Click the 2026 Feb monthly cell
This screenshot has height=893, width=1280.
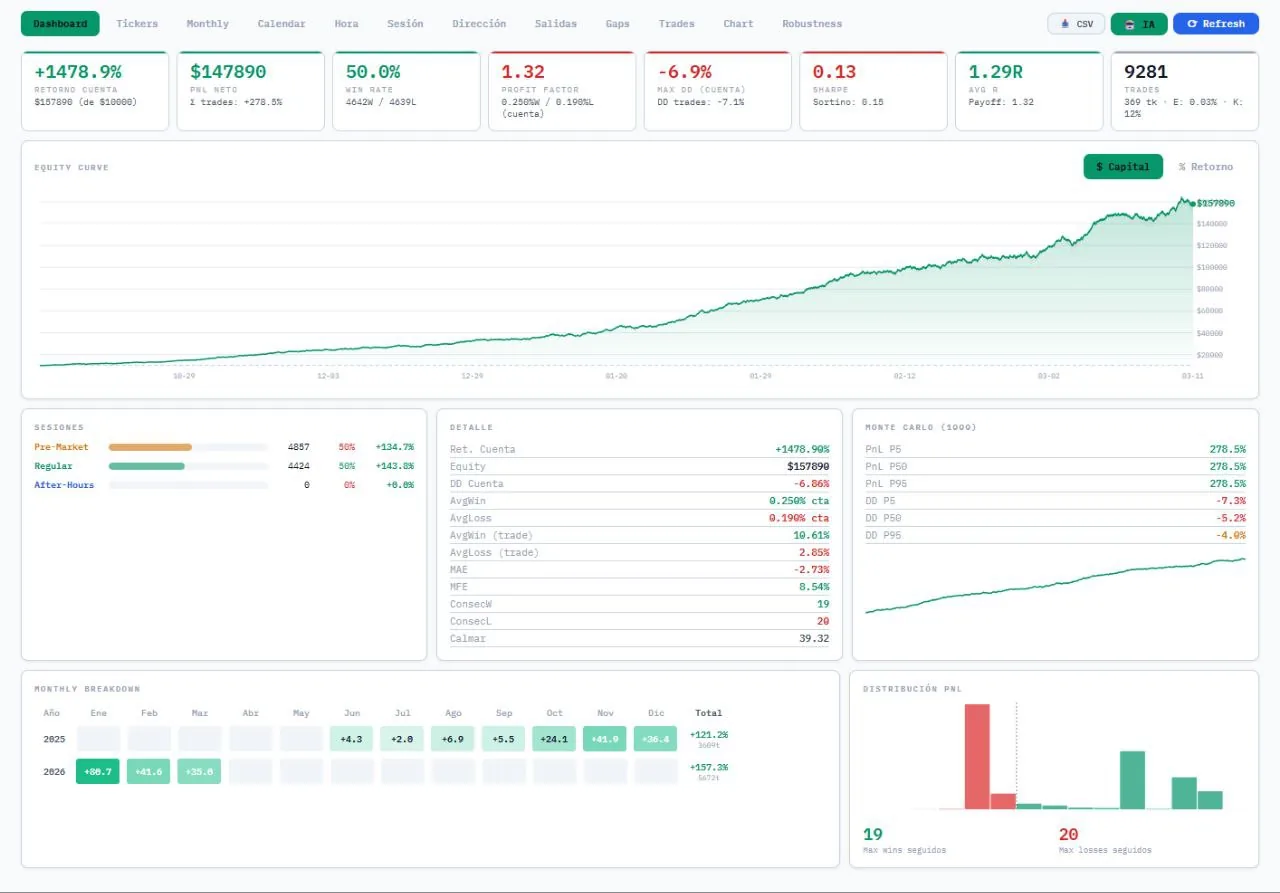[x=148, y=772]
